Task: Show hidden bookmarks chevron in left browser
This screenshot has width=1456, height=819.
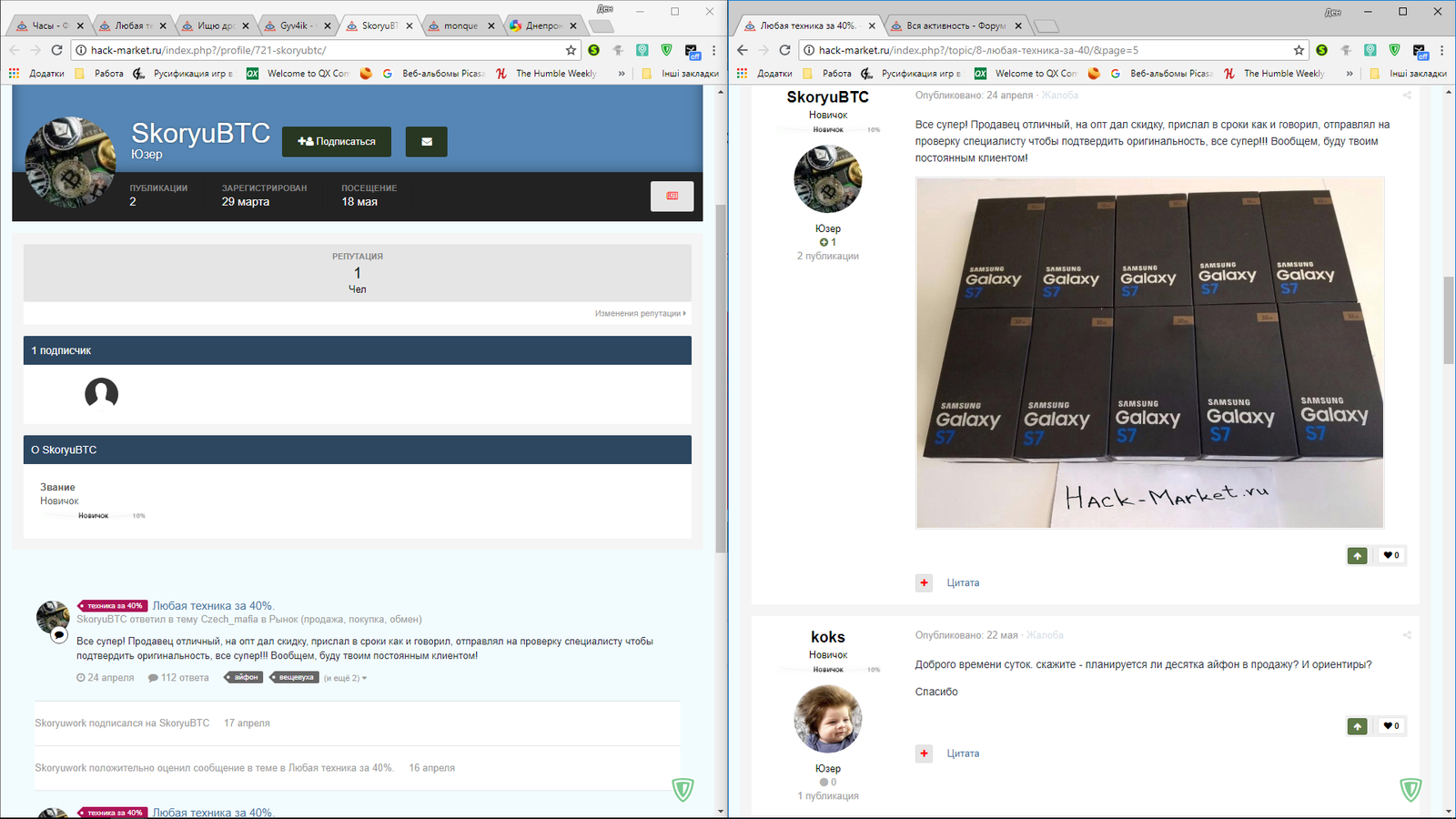Action: [622, 74]
